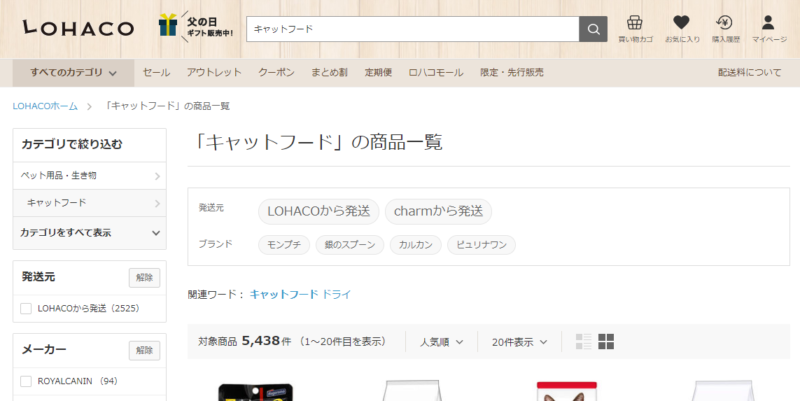Image resolution: width=800 pixels, height=401 pixels.
Task: Open first product thumbnail with black package
Action: point(256,392)
